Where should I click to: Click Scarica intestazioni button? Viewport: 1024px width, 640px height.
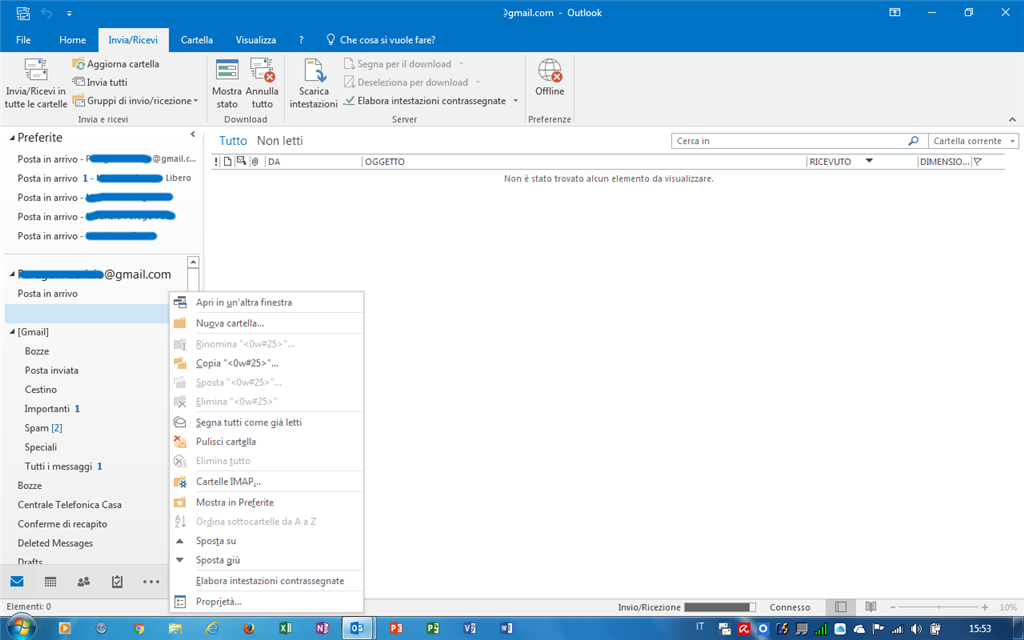pyautogui.click(x=313, y=84)
